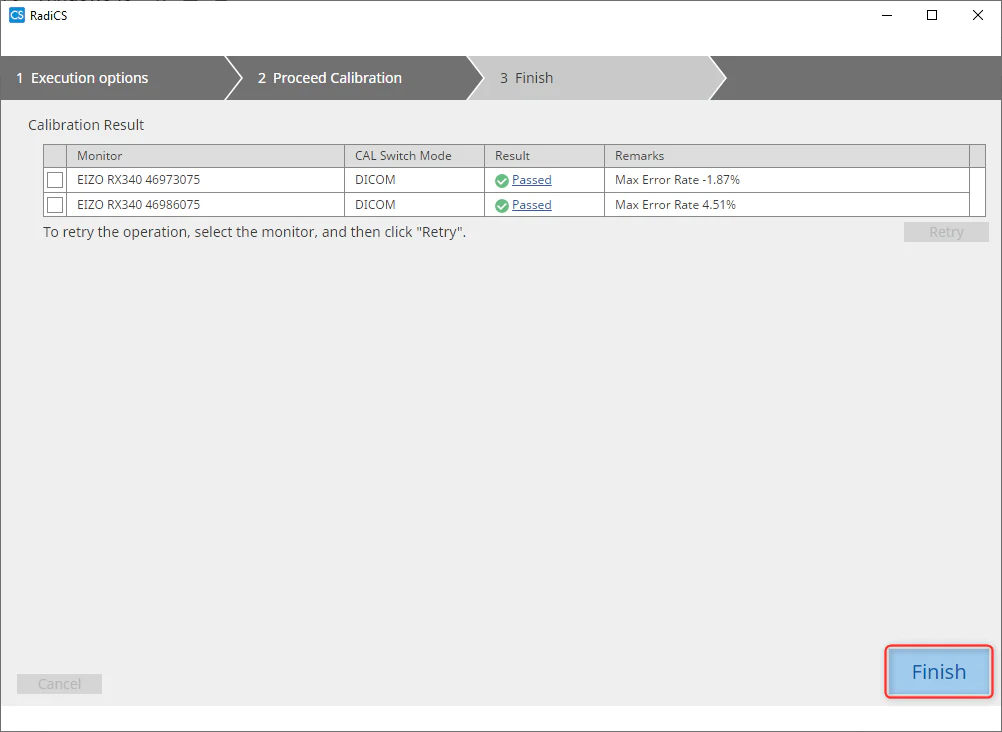Select Max Error Rate 4.51% remarks cell
The width and height of the screenshot is (1002, 732).
coord(787,205)
